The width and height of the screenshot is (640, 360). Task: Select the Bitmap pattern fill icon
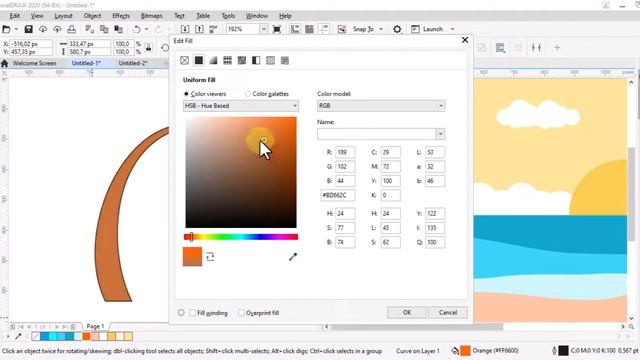click(x=242, y=60)
